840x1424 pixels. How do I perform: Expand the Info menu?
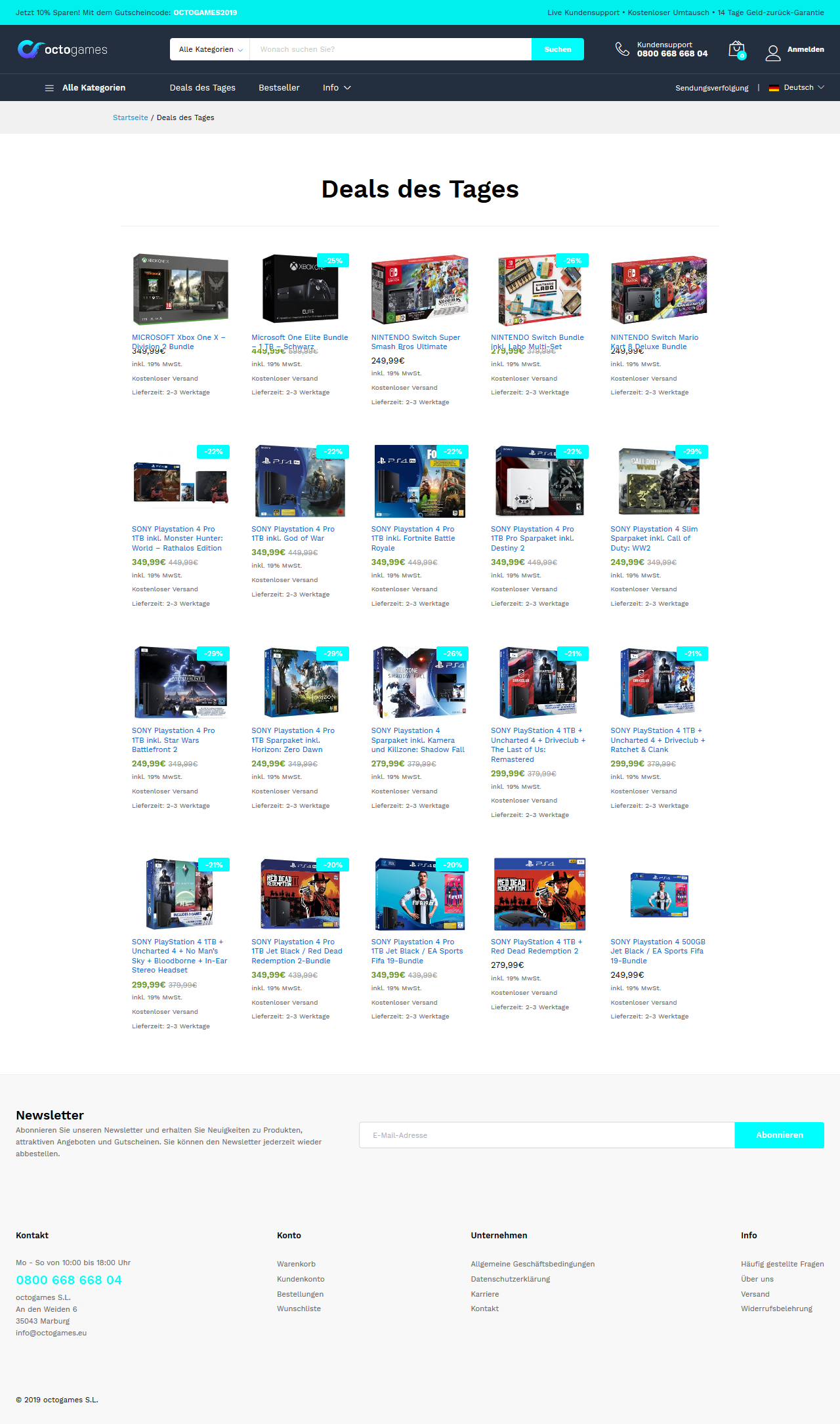337,88
